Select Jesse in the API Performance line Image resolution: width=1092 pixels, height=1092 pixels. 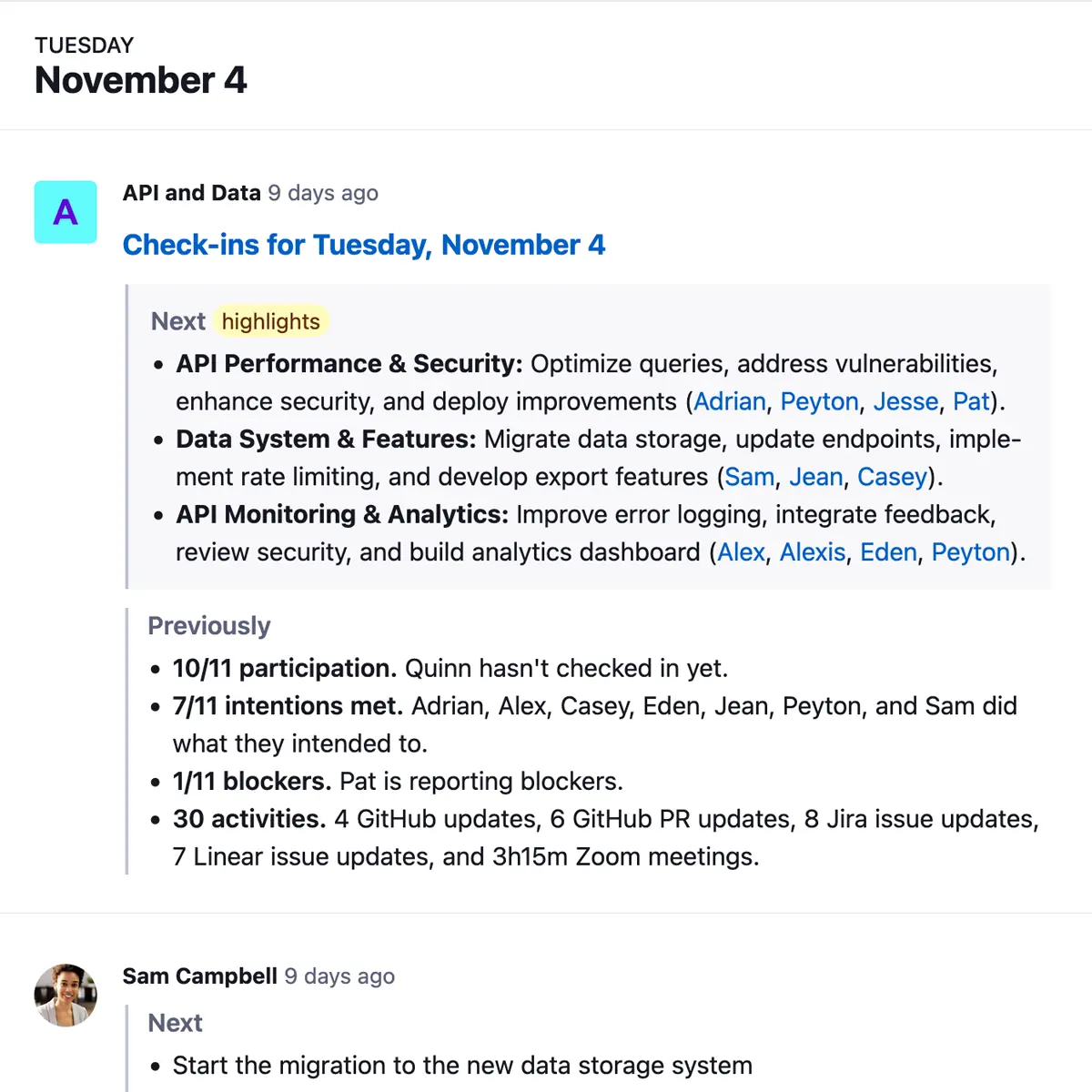coord(905,401)
